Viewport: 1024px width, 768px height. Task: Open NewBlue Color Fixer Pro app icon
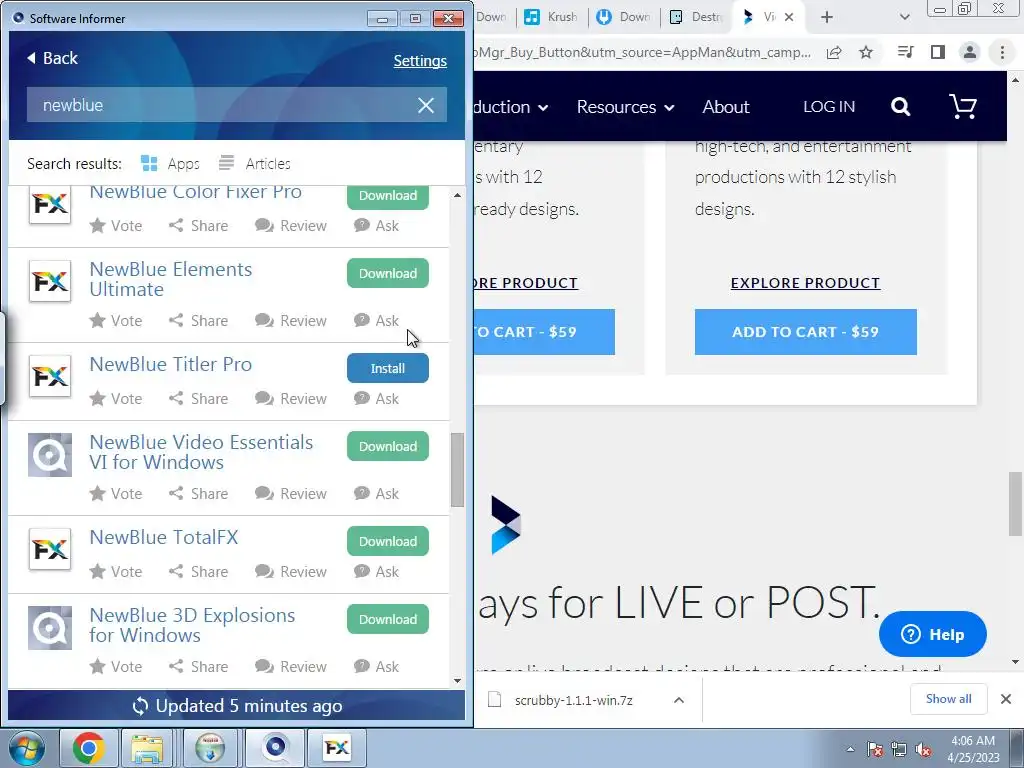50,205
